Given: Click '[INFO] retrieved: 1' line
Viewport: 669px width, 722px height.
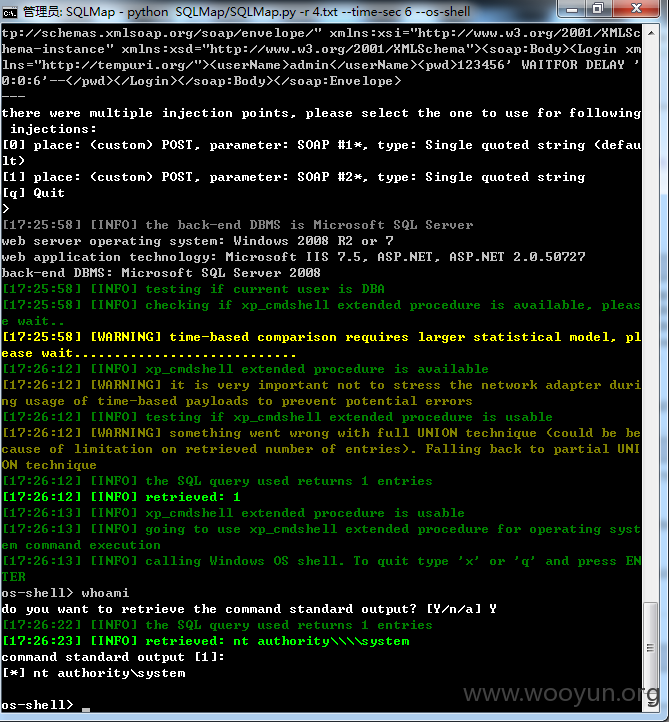Looking at the screenshot, I should pyautogui.click(x=122, y=497).
